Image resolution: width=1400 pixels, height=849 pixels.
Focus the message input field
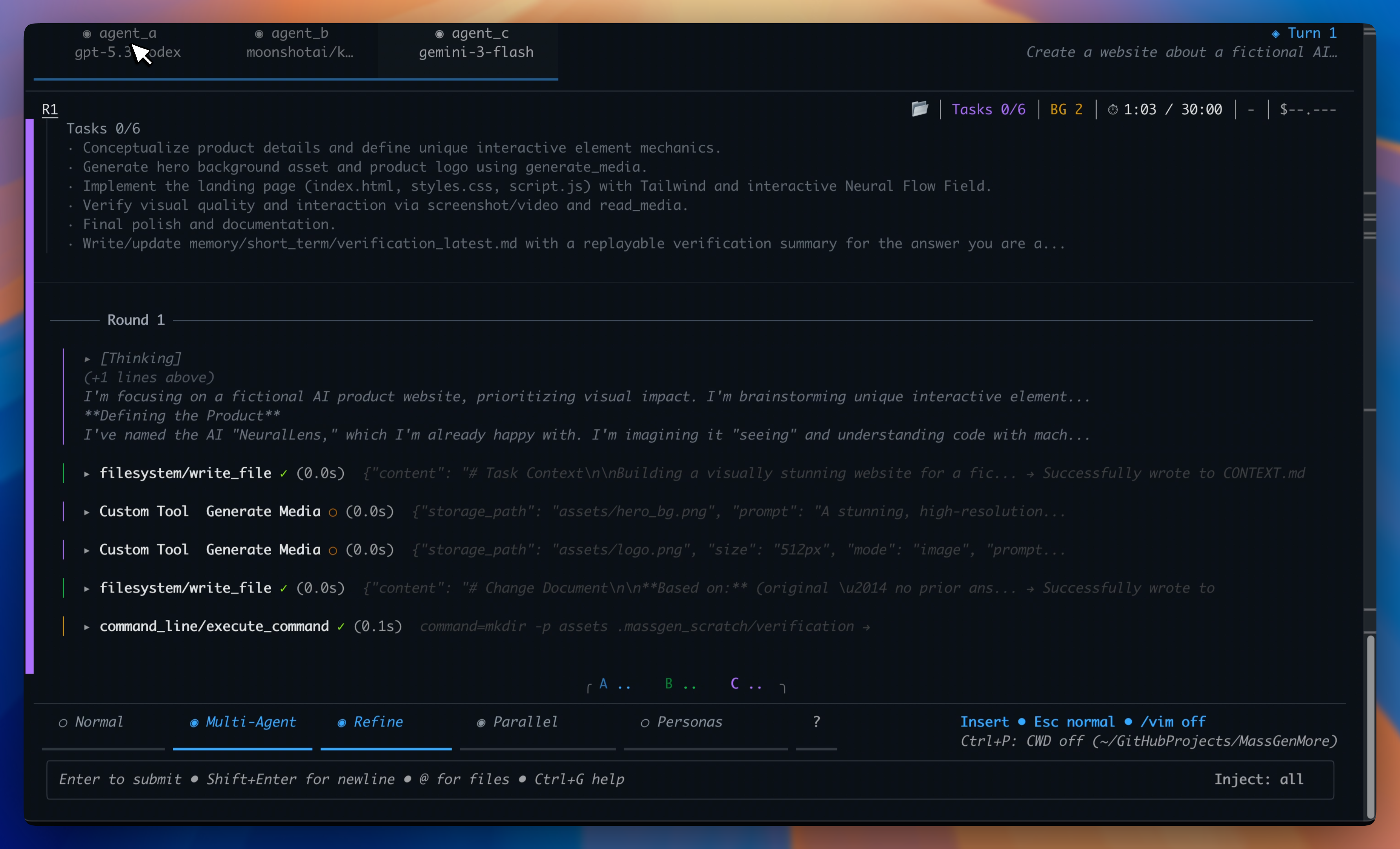pos(625,779)
